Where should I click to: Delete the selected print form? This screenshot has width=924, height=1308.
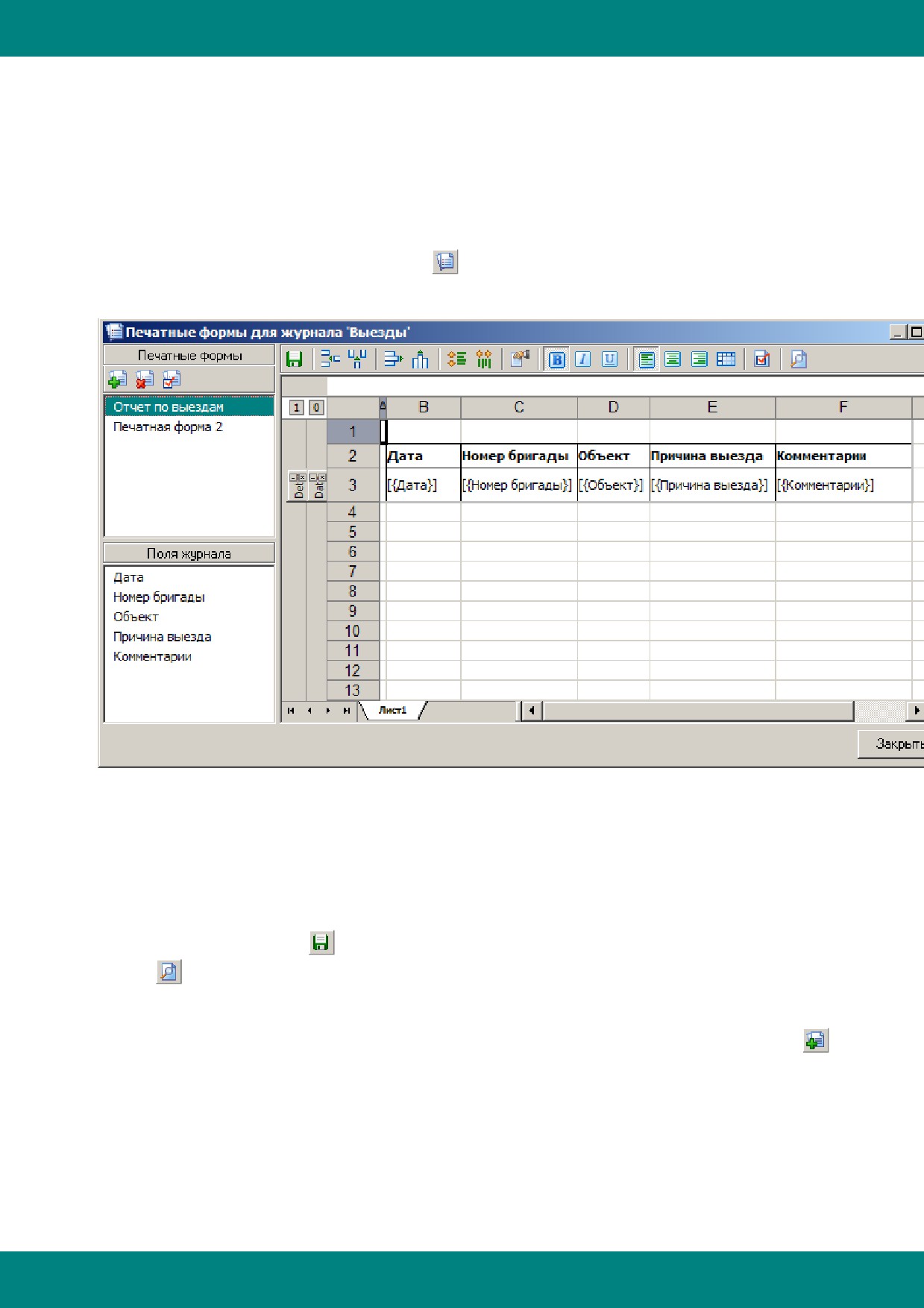pyautogui.click(x=145, y=380)
